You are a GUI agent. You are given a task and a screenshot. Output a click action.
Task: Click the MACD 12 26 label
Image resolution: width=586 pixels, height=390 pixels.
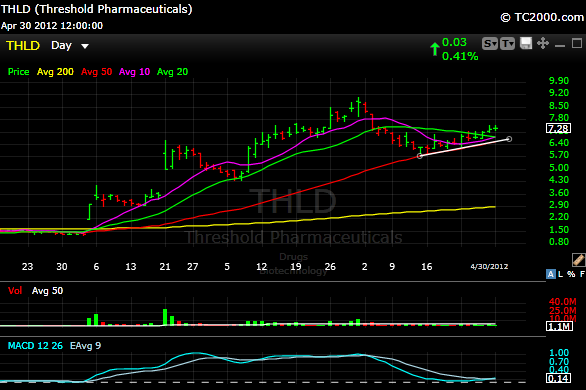(35, 346)
